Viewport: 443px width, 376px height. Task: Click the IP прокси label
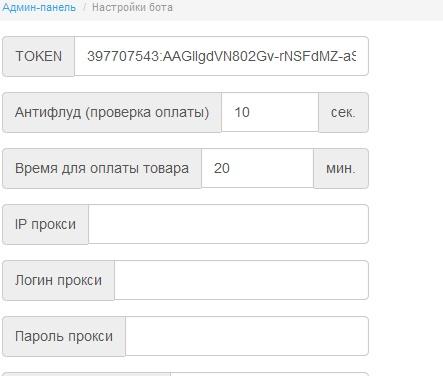coord(45,224)
